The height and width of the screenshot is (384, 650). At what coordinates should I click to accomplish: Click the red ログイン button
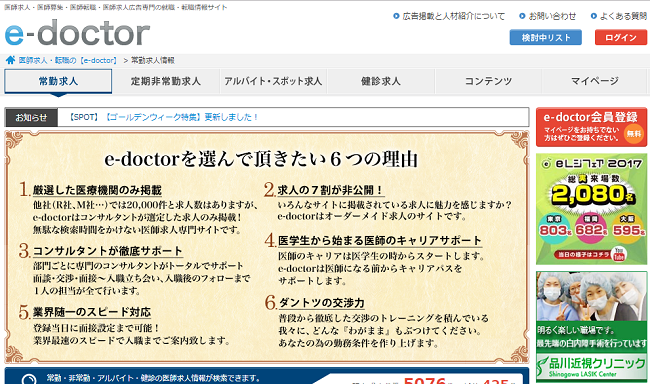[x=621, y=37]
